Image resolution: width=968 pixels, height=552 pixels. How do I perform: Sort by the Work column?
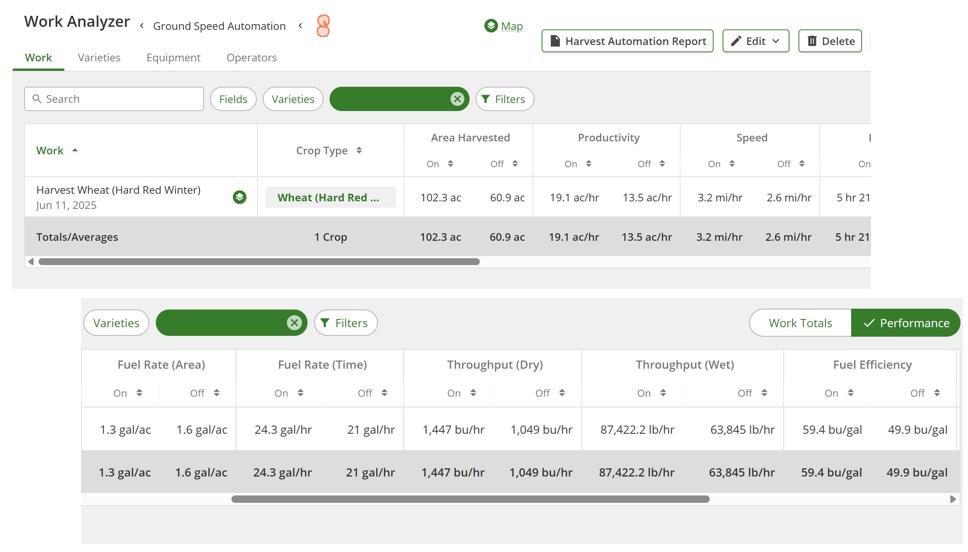click(57, 151)
